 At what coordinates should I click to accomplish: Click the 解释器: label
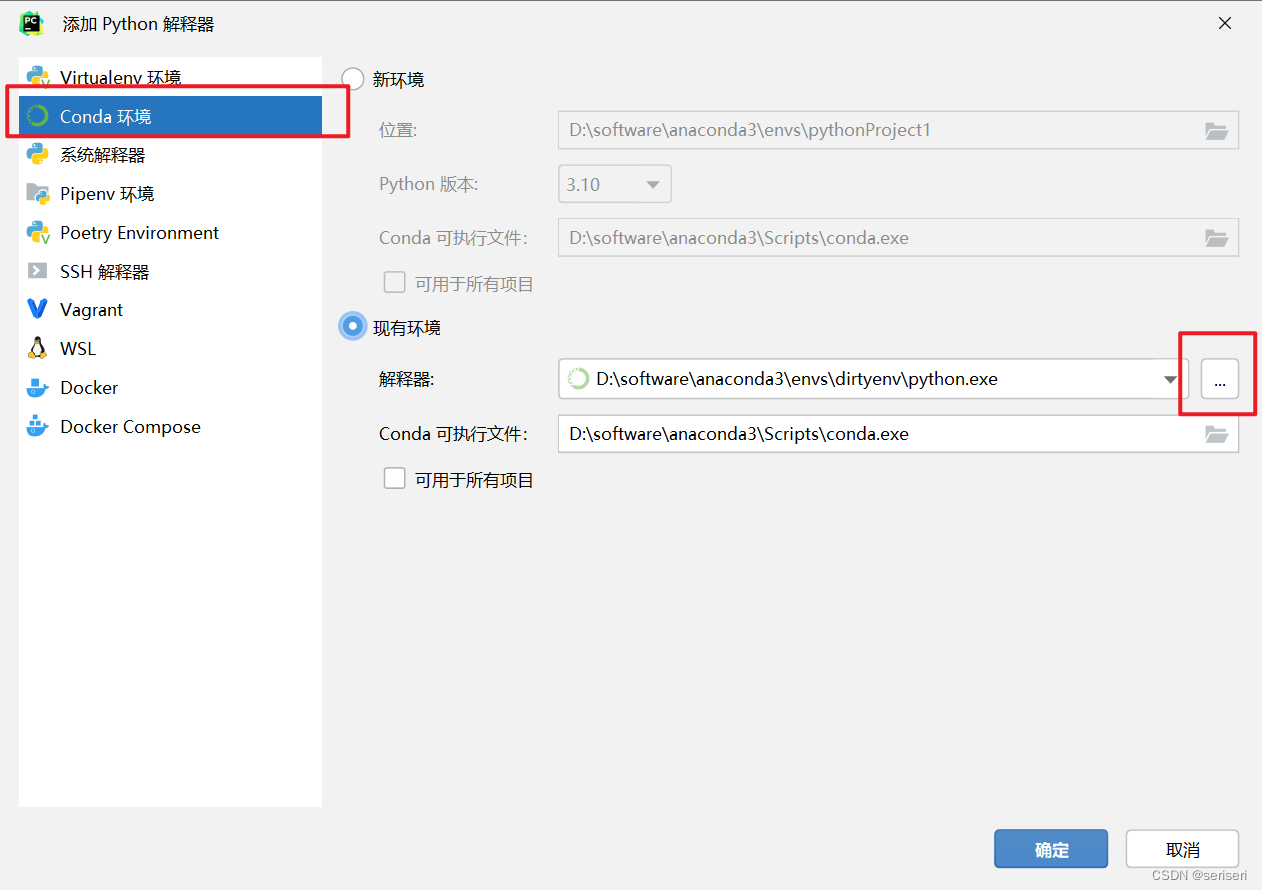coord(407,379)
